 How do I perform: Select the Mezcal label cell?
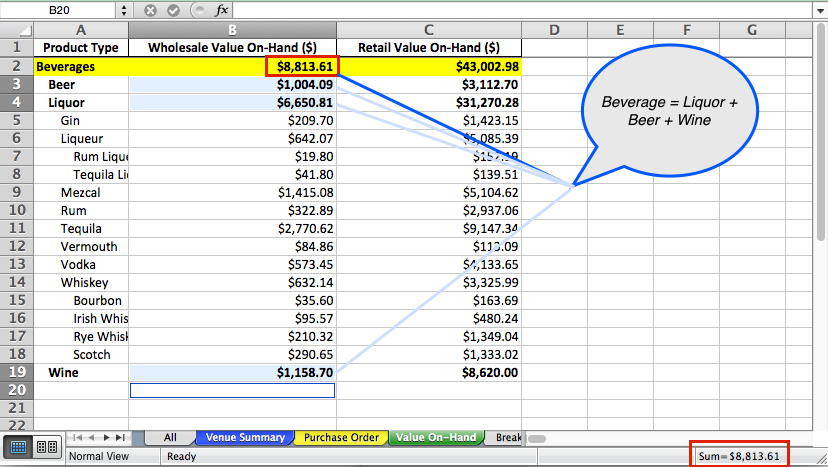tap(81, 192)
